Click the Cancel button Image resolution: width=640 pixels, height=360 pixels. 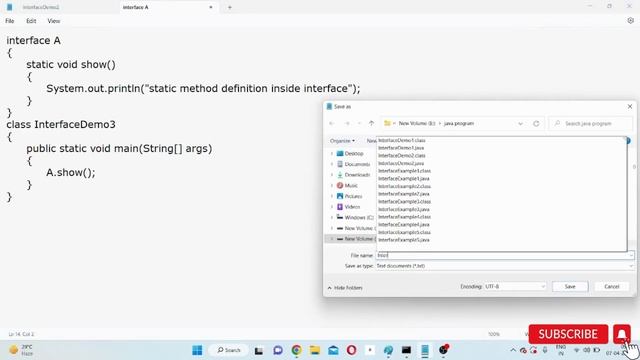pos(611,287)
